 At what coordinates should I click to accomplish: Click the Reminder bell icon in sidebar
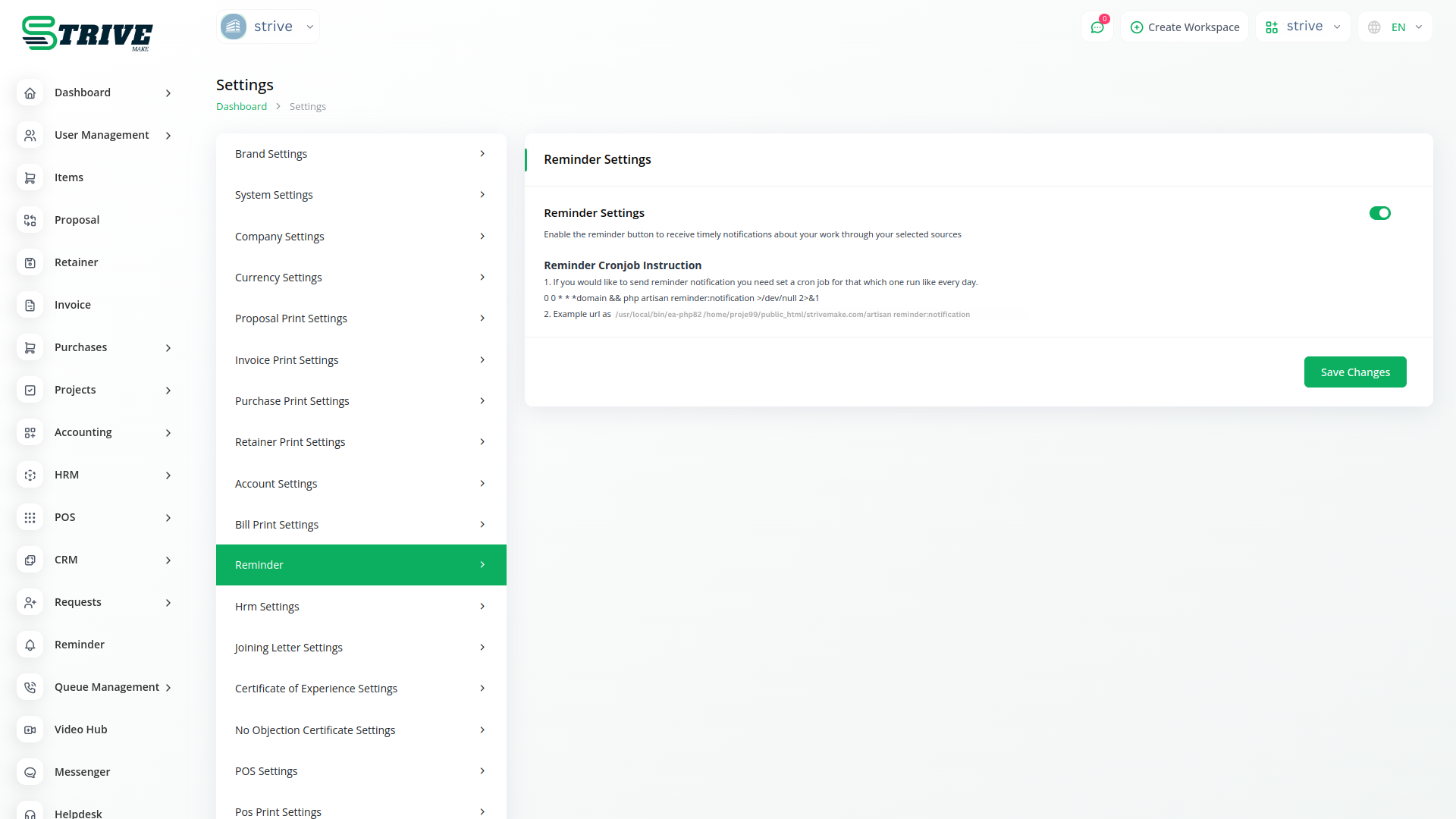30,645
